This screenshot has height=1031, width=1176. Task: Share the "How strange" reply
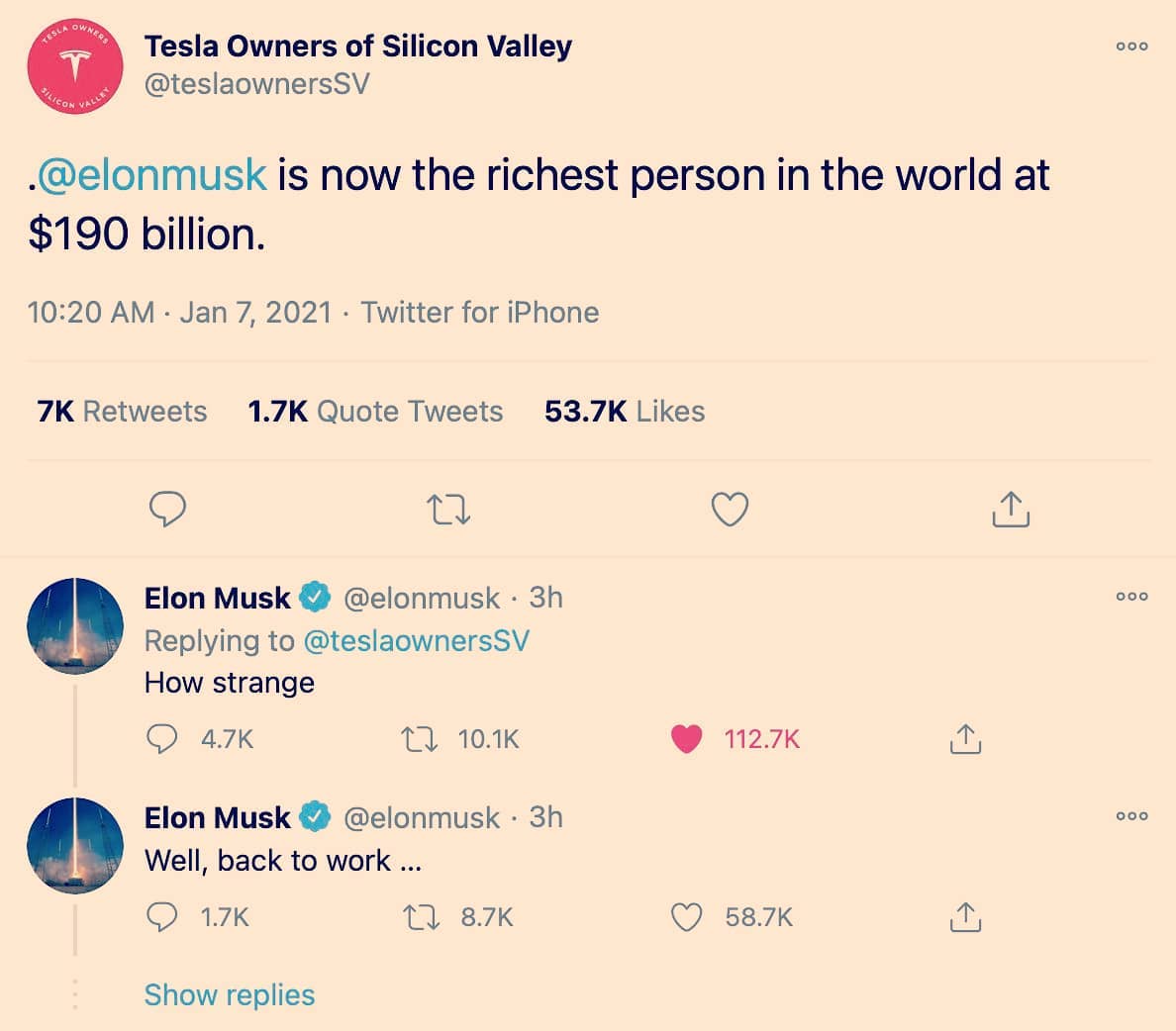(965, 739)
